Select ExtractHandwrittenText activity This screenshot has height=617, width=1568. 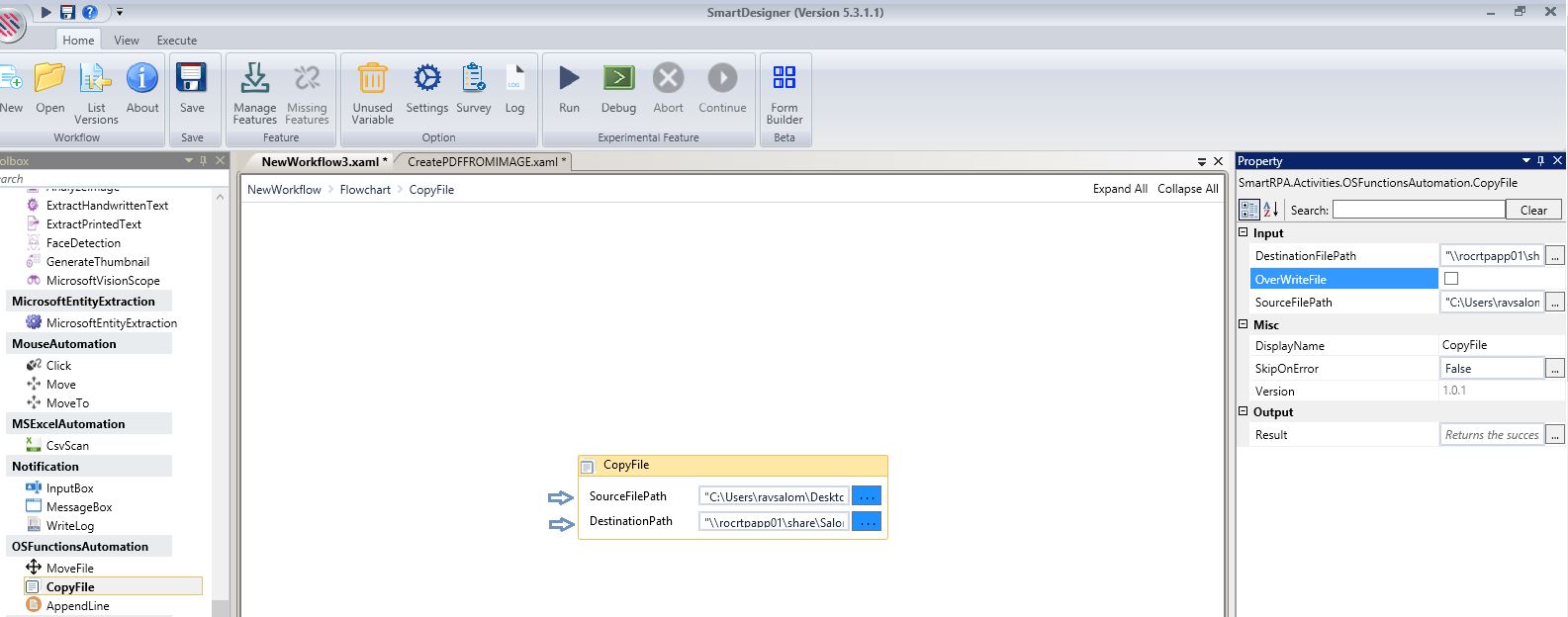(x=107, y=205)
